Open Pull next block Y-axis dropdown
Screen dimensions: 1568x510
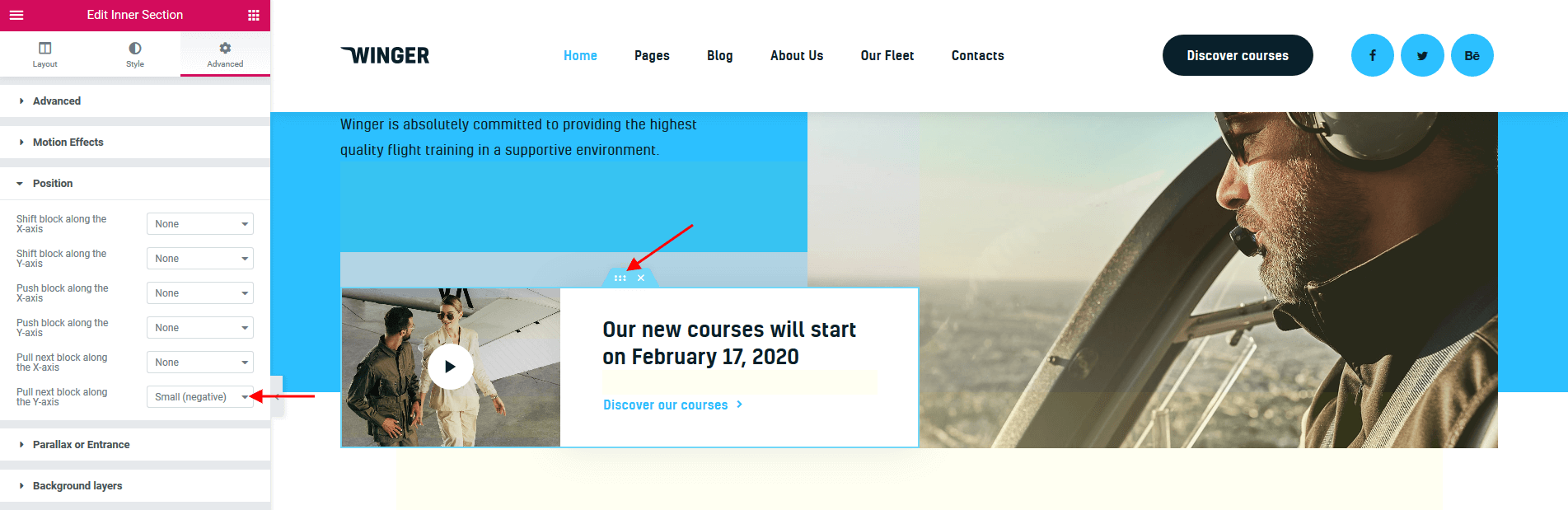click(x=200, y=397)
